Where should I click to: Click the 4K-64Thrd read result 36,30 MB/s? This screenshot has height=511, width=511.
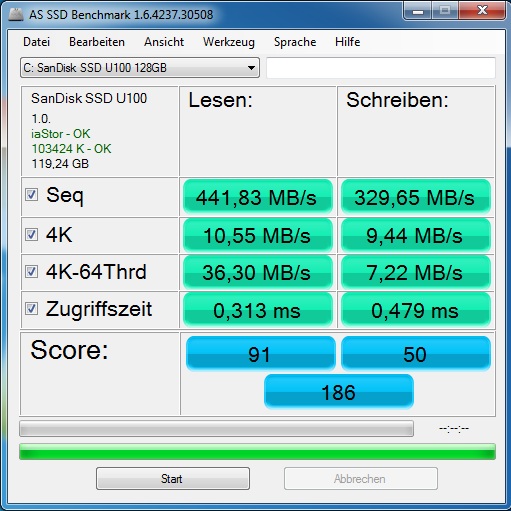point(258,272)
